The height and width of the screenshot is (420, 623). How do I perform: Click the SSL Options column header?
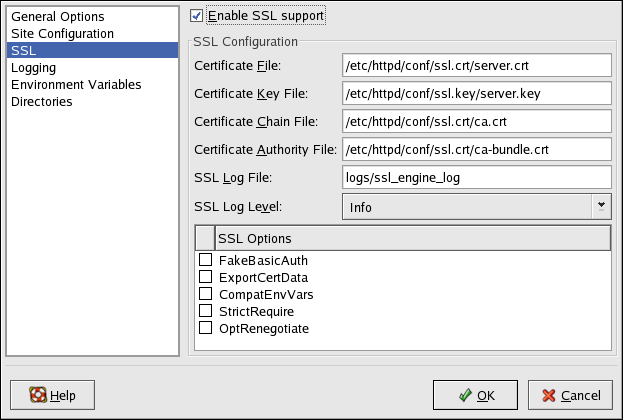click(x=411, y=239)
